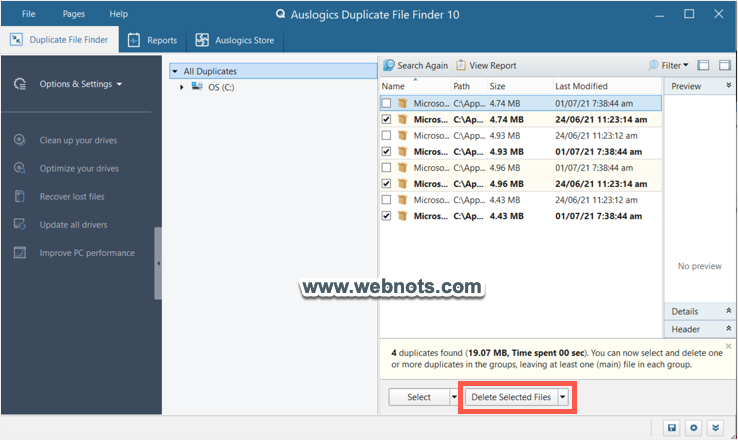The image size is (738, 440).
Task: Click the Update all drivers icon
Action: [20, 225]
